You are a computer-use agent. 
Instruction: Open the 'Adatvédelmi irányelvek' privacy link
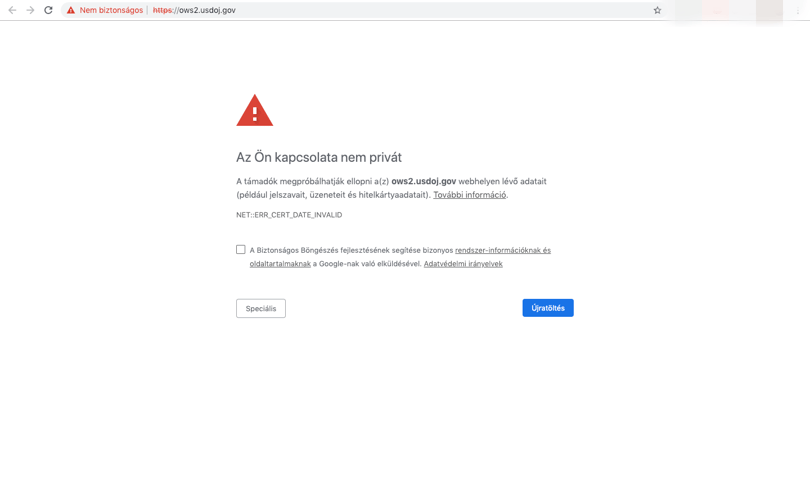(x=463, y=263)
